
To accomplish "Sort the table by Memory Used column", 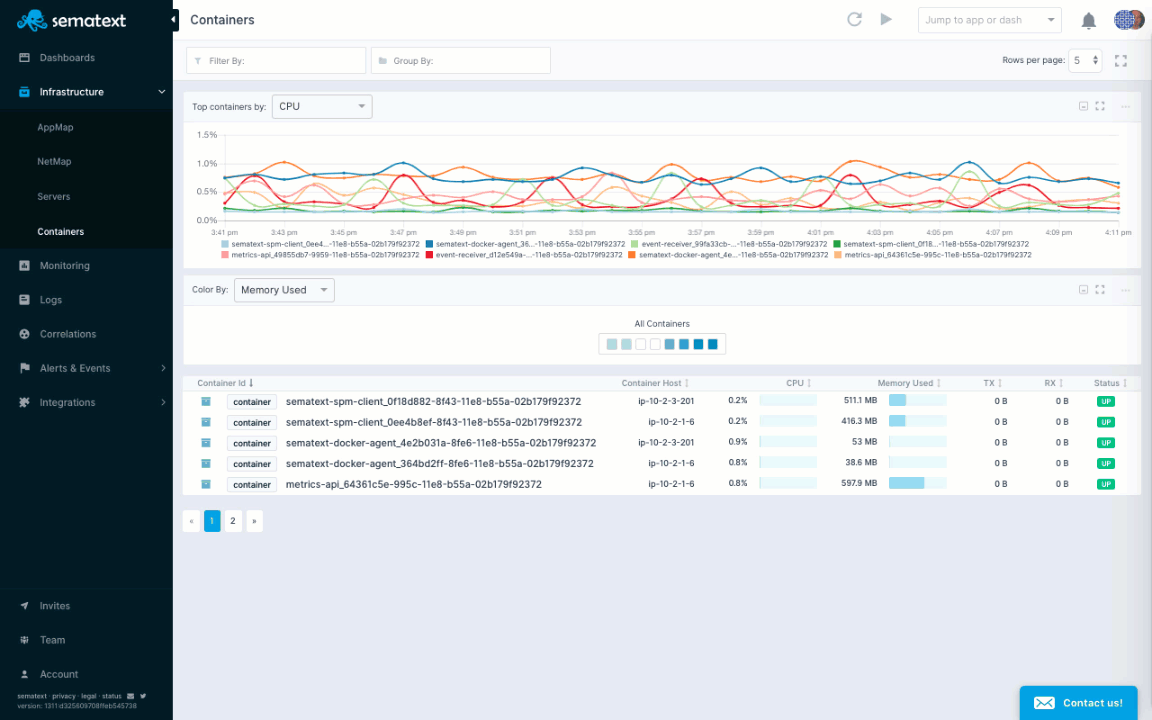I will pyautogui.click(x=909, y=383).
